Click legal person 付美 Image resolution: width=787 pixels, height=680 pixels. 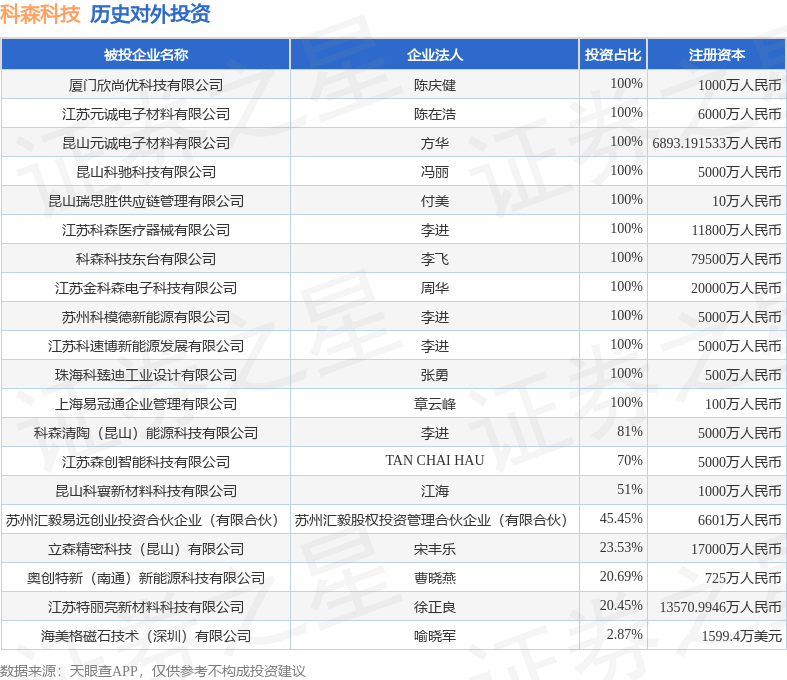click(x=435, y=201)
